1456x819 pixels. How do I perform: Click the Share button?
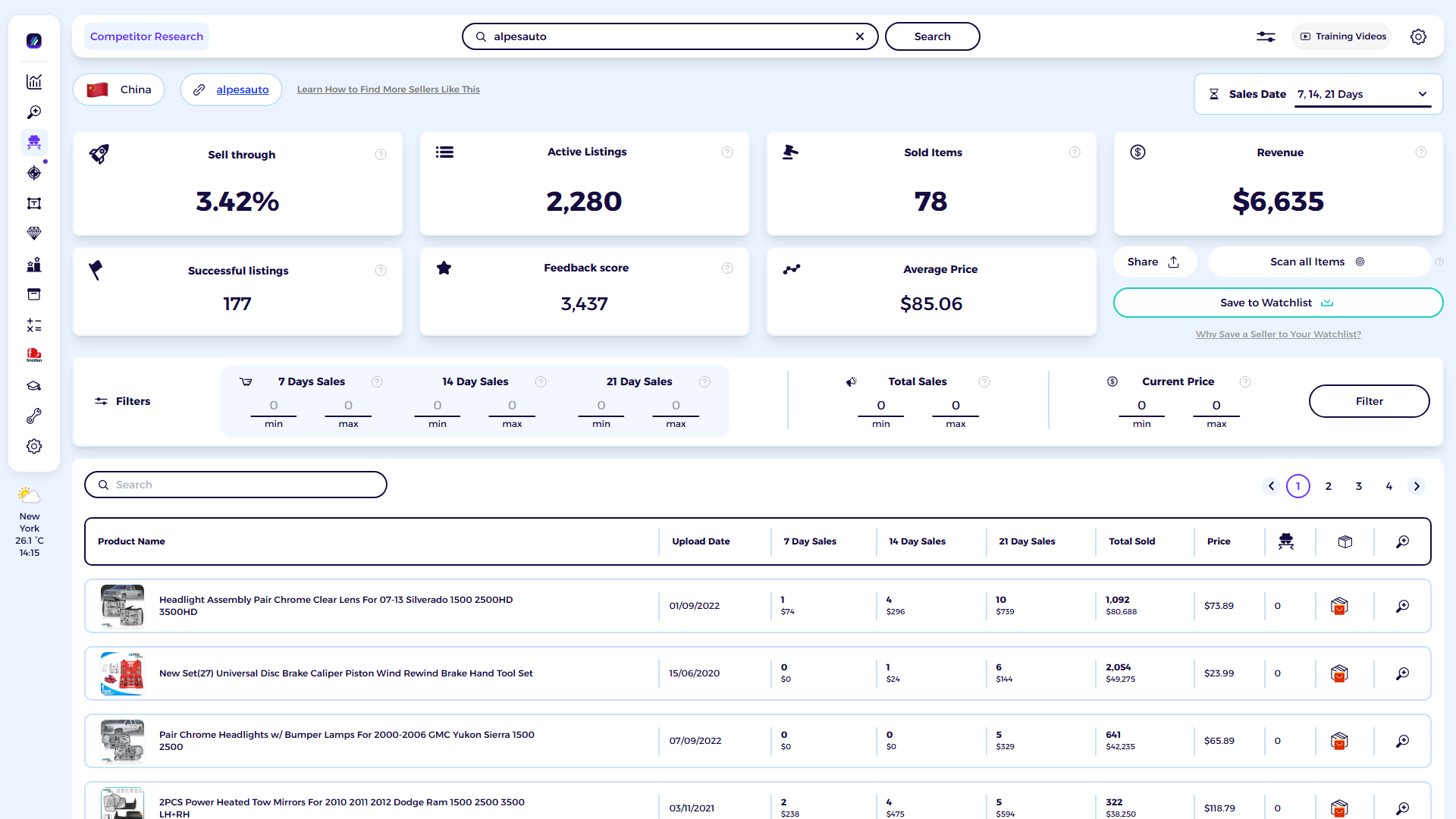[x=1153, y=262]
